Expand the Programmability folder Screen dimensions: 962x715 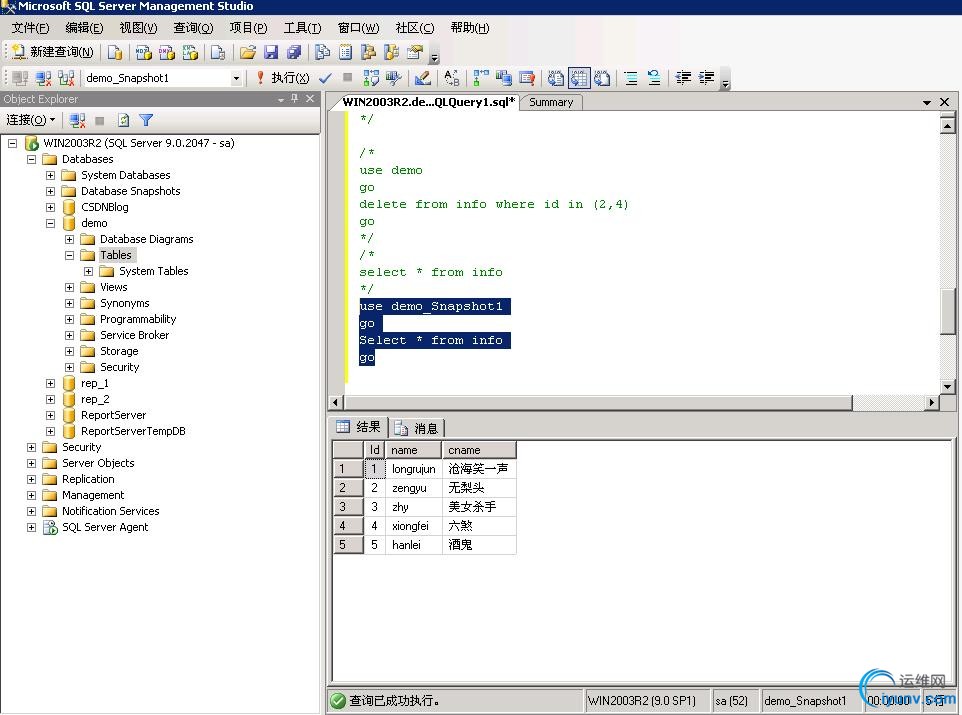coord(69,319)
